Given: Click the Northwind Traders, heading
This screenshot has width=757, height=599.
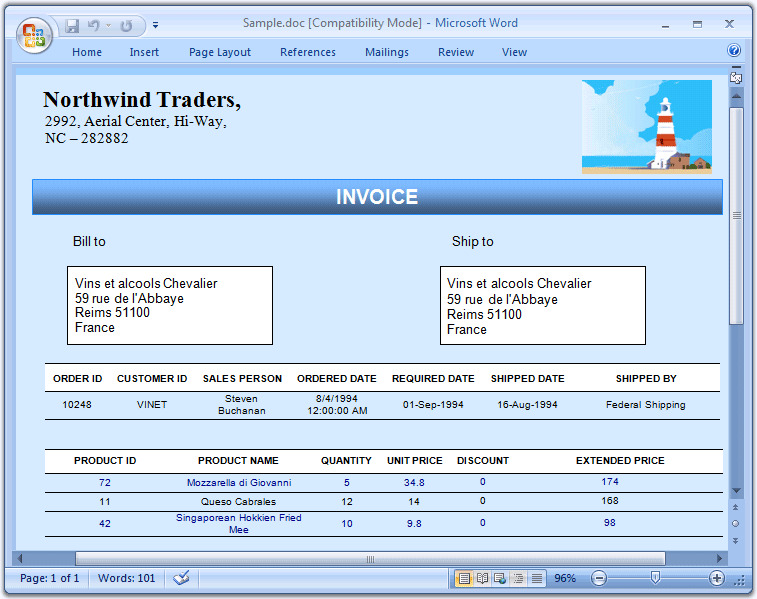Looking at the screenshot, I should click(x=142, y=100).
